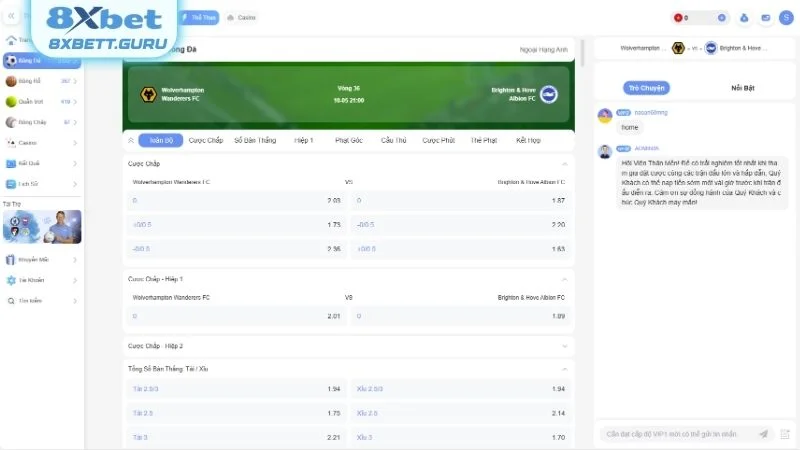Click the Brighton logo in chat panel header
The image size is (800, 450).
click(711, 48)
